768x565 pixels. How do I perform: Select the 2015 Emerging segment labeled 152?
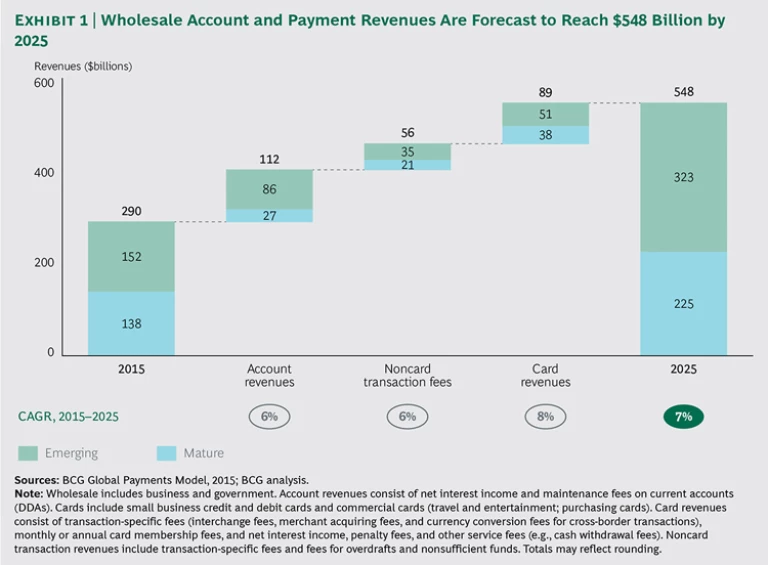[x=131, y=255]
